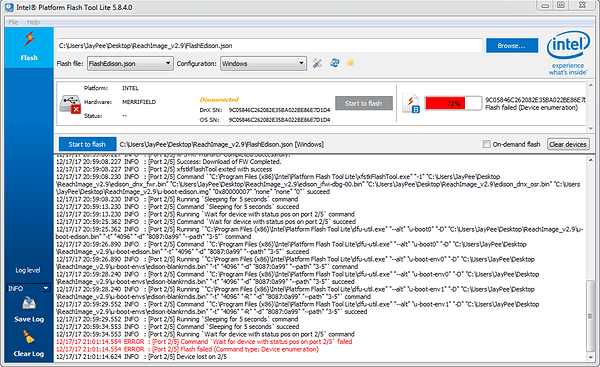Click the Log level label

[28, 270]
